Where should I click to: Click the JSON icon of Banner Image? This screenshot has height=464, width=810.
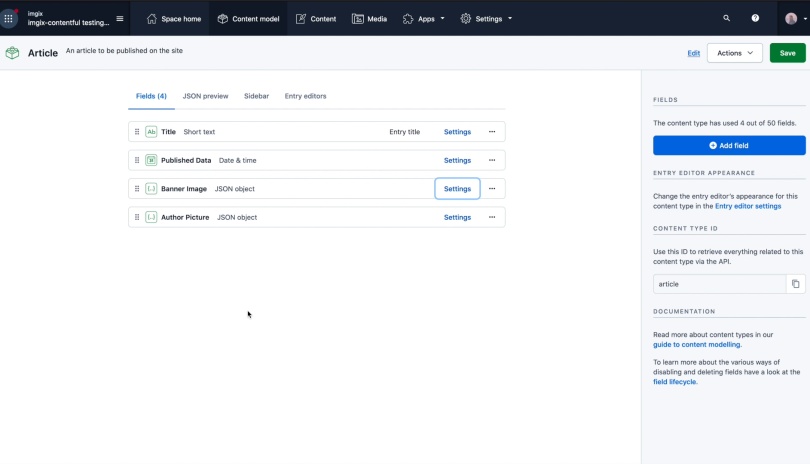tap(151, 189)
